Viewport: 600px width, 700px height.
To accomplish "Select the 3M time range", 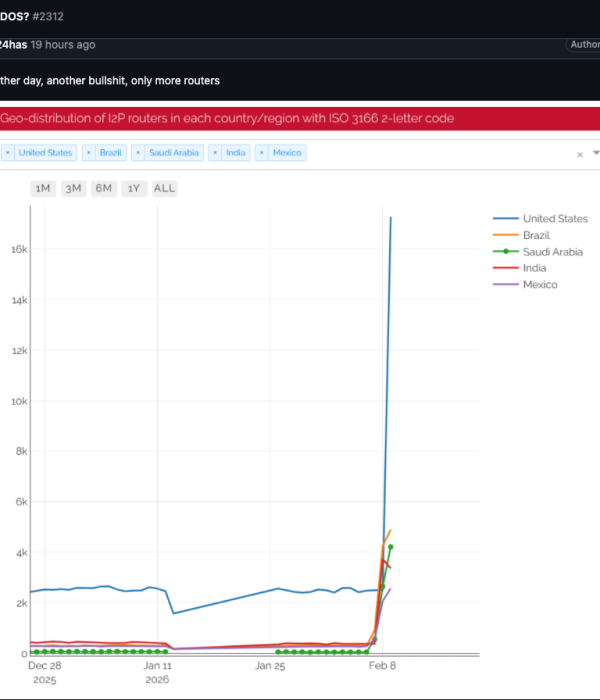I will pyautogui.click(x=73, y=188).
